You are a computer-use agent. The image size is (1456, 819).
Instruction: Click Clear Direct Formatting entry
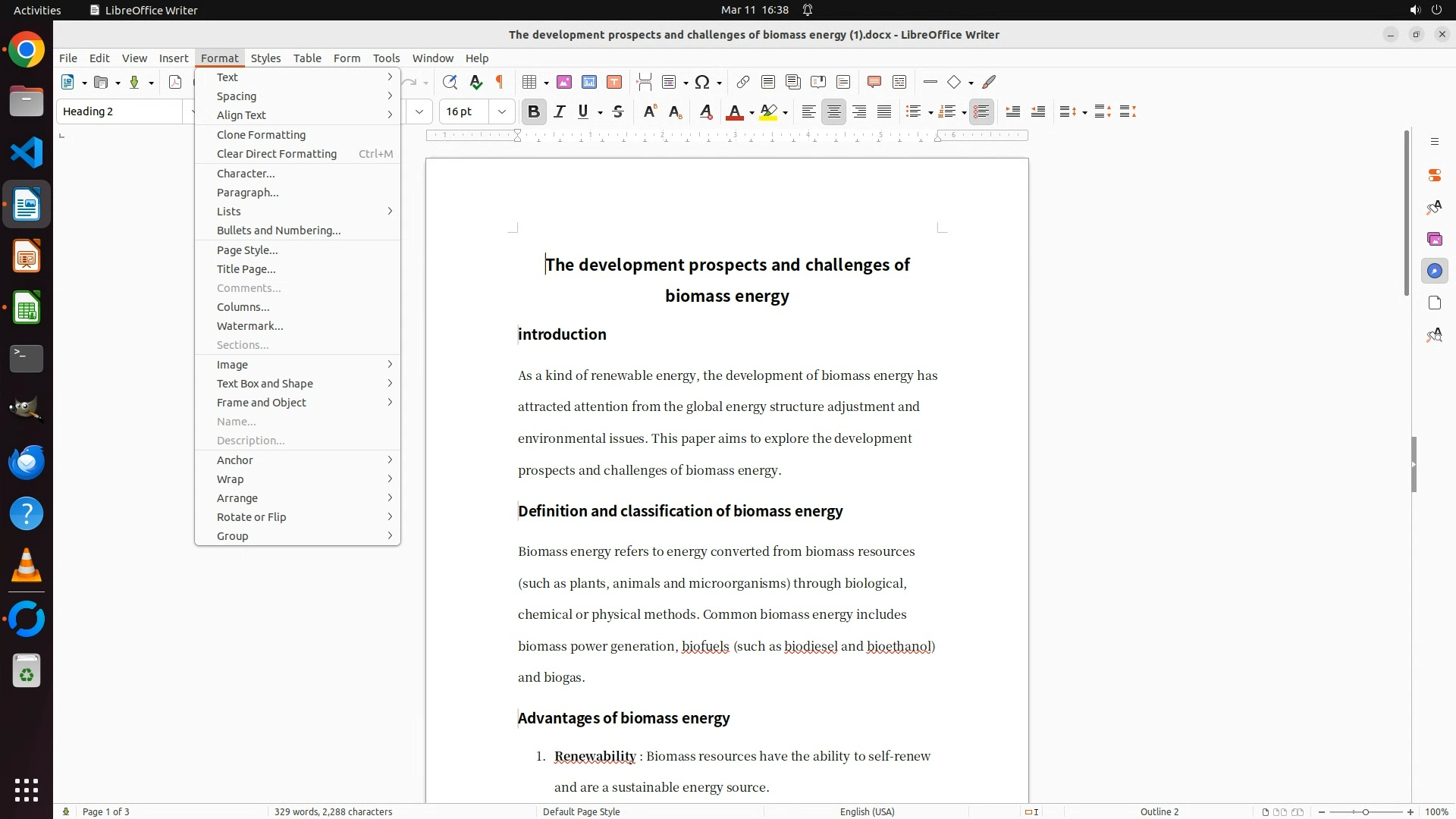pos(277,154)
